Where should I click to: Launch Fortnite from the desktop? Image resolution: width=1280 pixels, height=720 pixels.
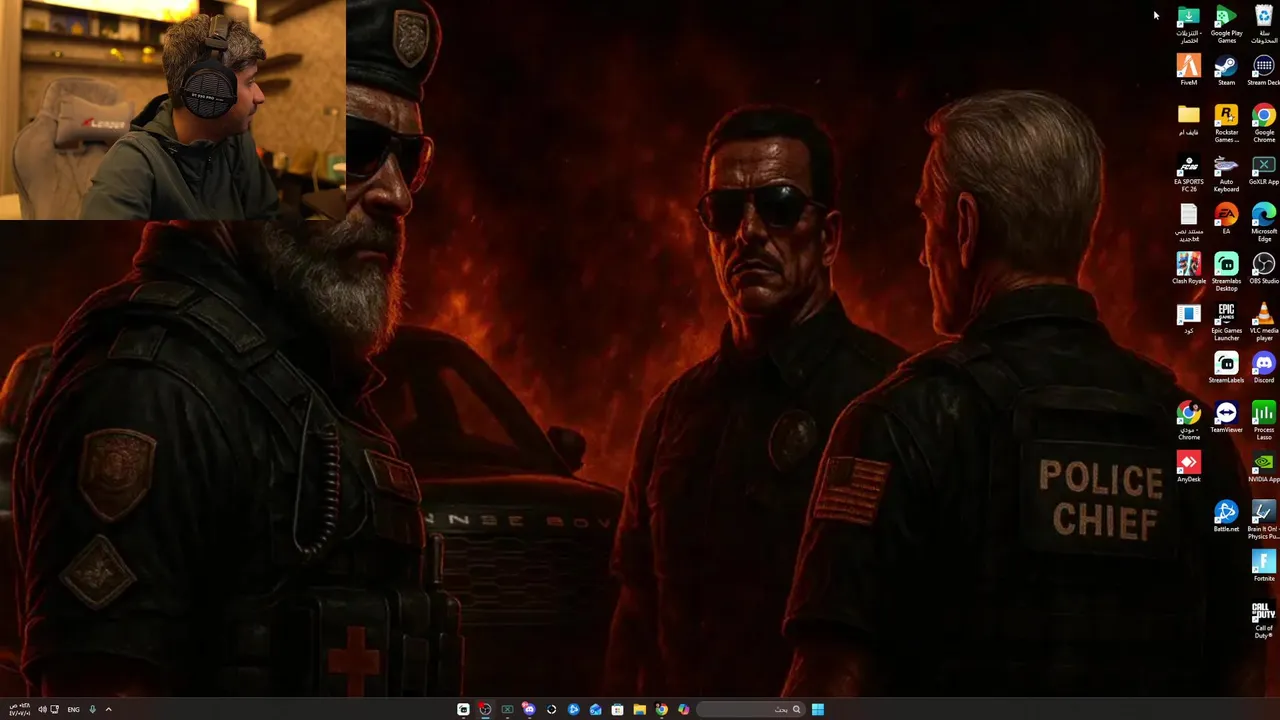[x=1264, y=566]
